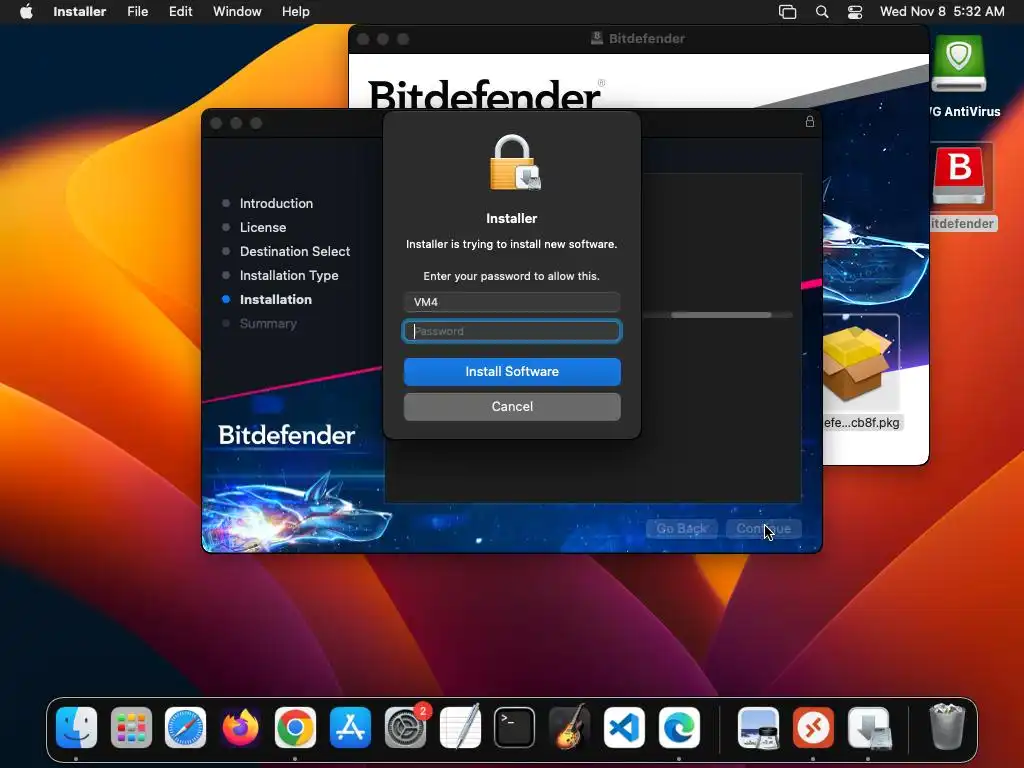
Task: Open TextEdit from the dock
Action: coord(460,728)
